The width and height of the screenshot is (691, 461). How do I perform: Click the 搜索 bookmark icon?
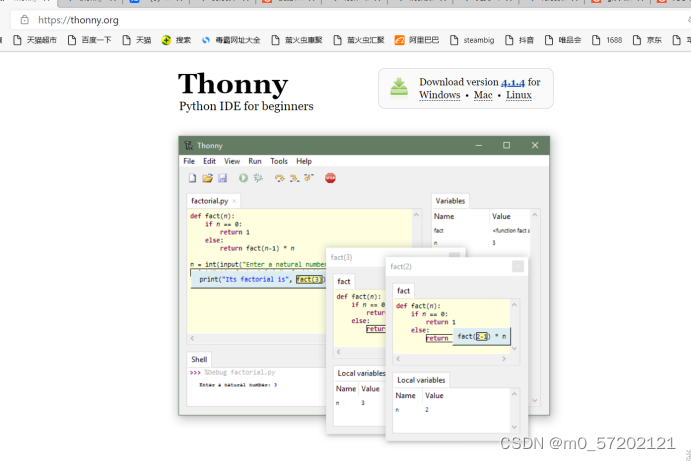(166, 40)
